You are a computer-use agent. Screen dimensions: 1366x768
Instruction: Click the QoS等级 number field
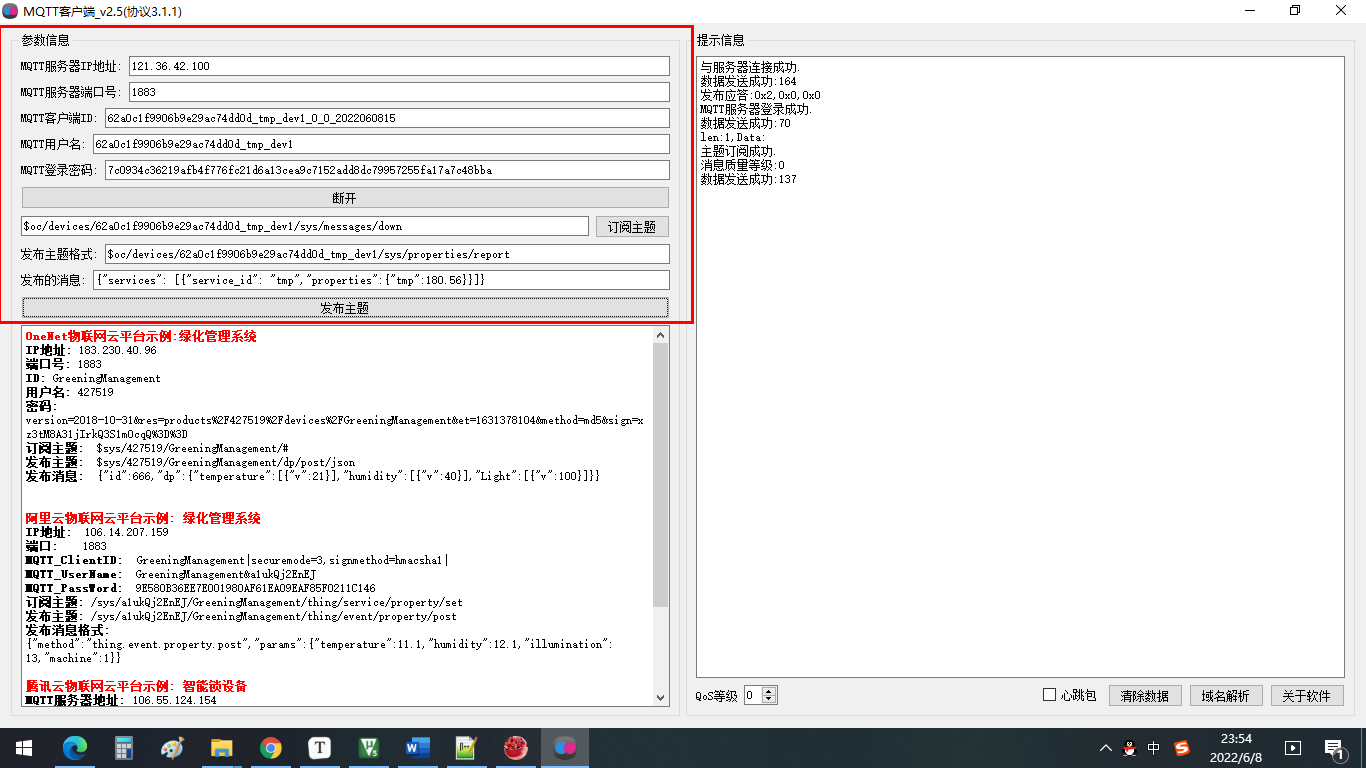pos(753,695)
